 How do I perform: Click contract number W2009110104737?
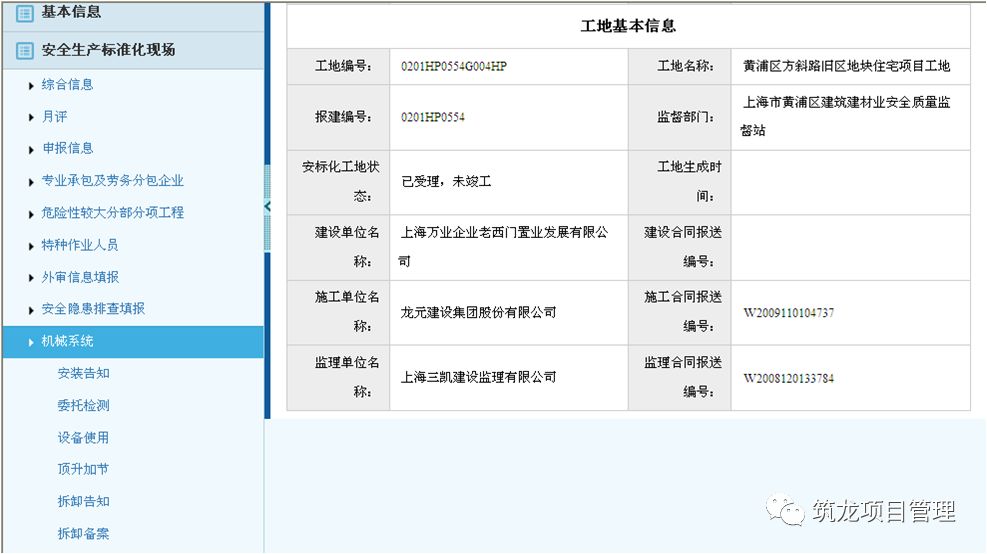pyautogui.click(x=789, y=313)
